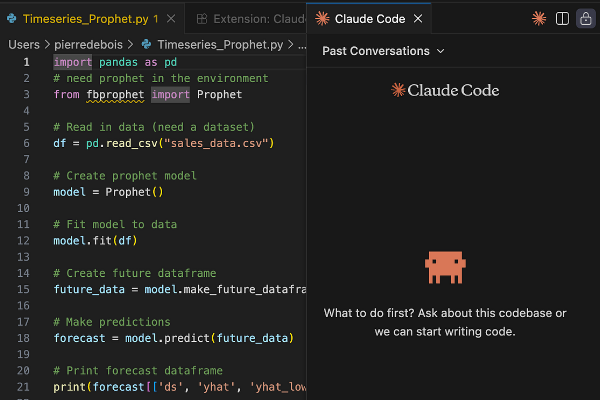Click the comment '# Create future dataframe'
This screenshot has height=400, width=600.
tap(135, 273)
